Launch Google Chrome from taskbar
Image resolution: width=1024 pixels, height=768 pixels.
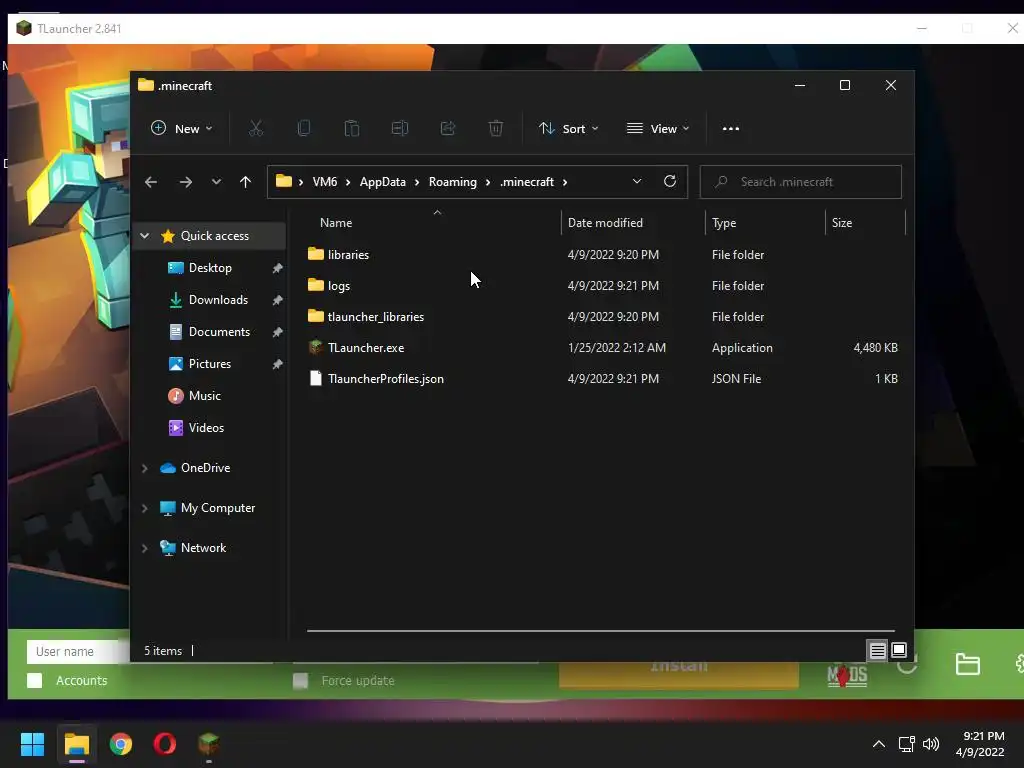(121, 744)
